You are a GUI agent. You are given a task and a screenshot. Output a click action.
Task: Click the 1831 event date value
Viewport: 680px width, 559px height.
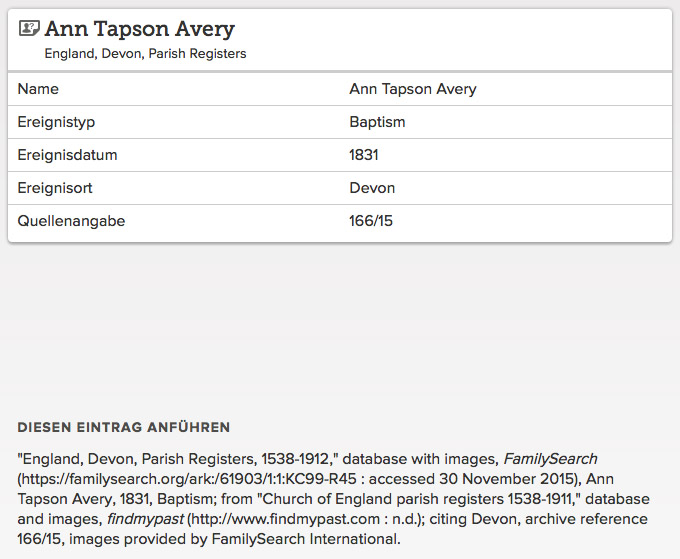pos(363,155)
